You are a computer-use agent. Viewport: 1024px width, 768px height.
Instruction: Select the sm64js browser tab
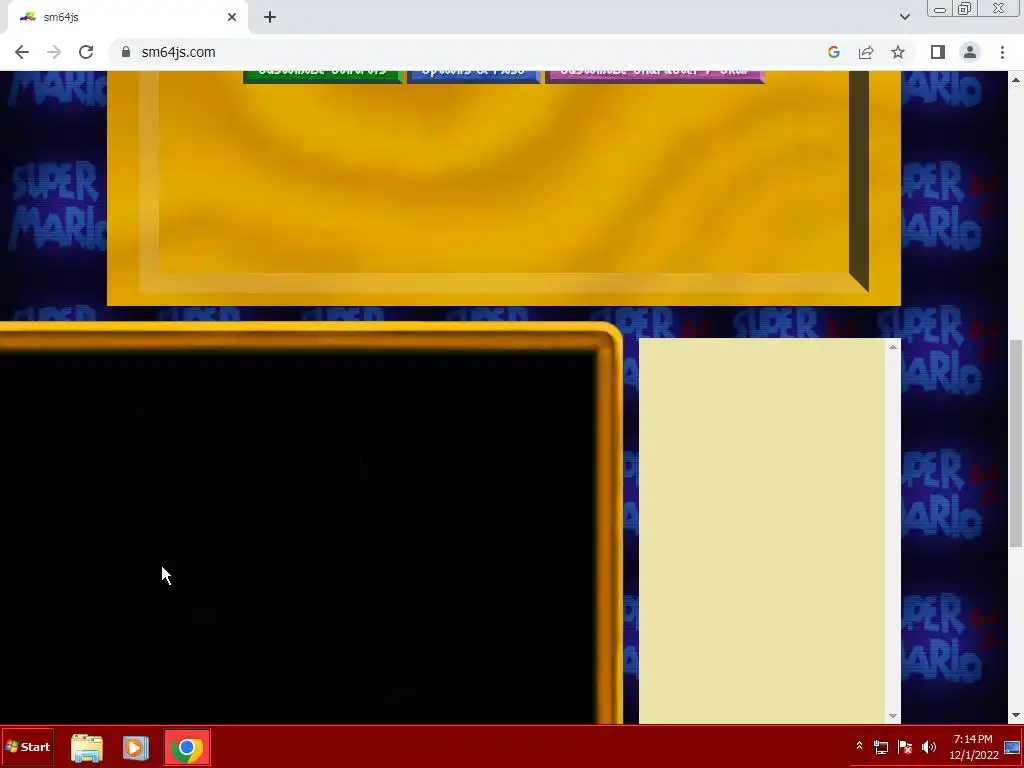tap(127, 18)
